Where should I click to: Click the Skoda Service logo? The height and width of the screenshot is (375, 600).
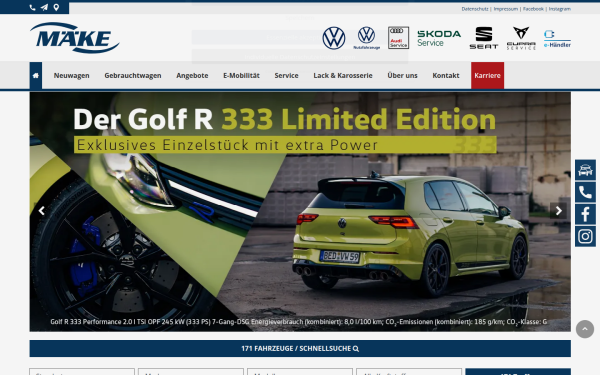[x=439, y=38]
